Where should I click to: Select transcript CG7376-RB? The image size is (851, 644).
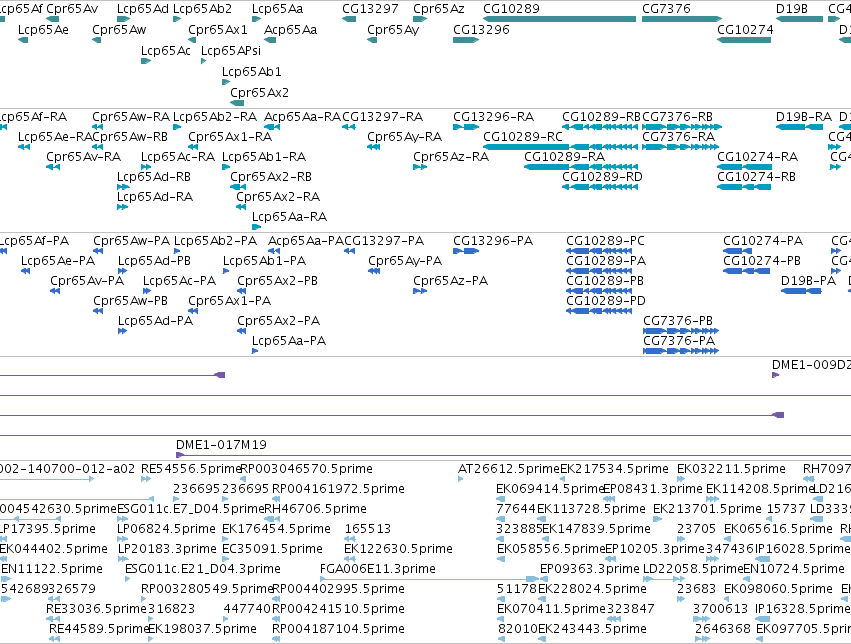682,126
